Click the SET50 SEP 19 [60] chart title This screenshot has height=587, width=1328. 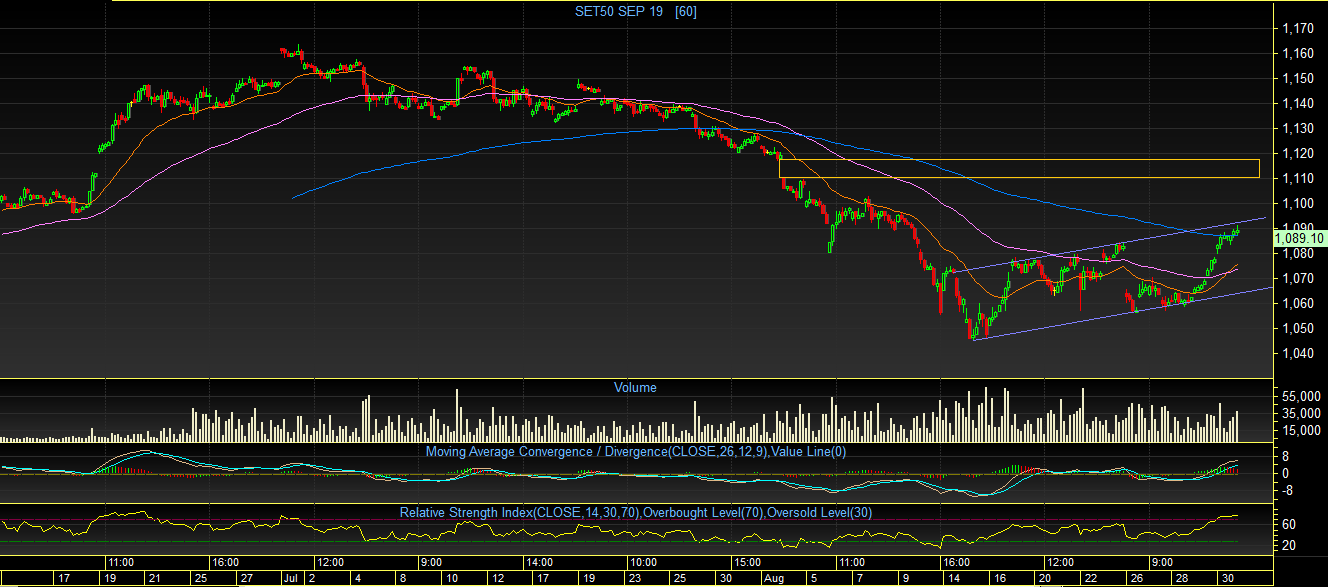[x=634, y=11]
